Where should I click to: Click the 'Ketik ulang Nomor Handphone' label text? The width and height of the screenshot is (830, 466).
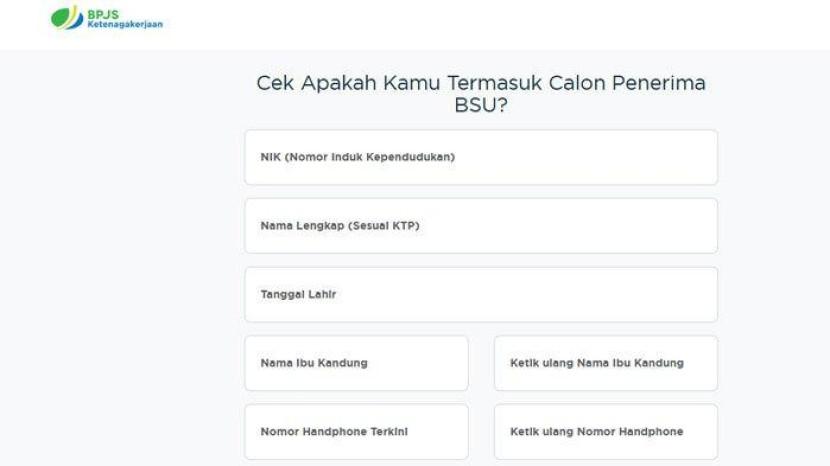pyautogui.click(x=597, y=432)
